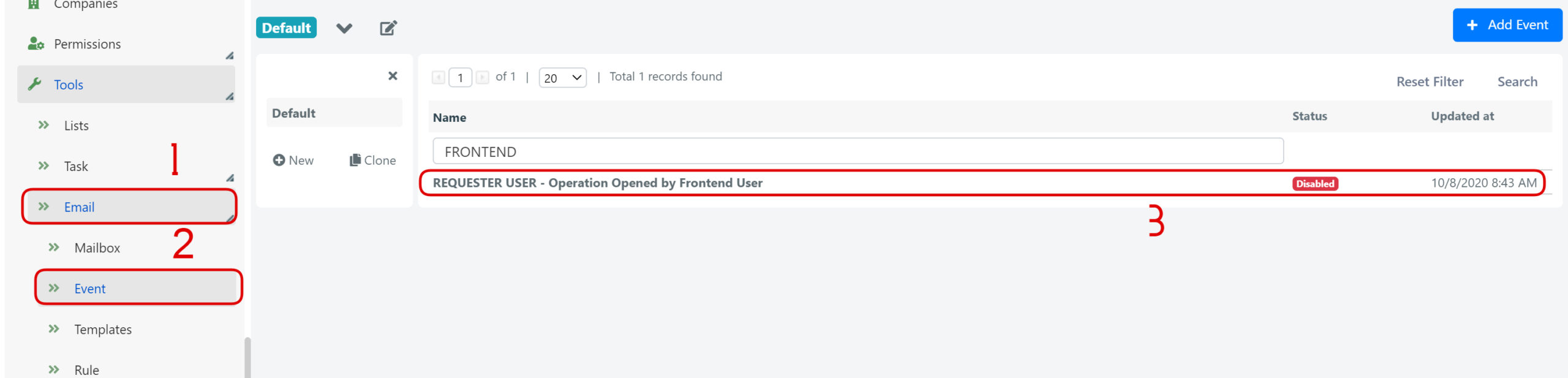The height and width of the screenshot is (378, 1568).
Task: Click the edit pencil icon beside Default
Action: click(x=388, y=28)
